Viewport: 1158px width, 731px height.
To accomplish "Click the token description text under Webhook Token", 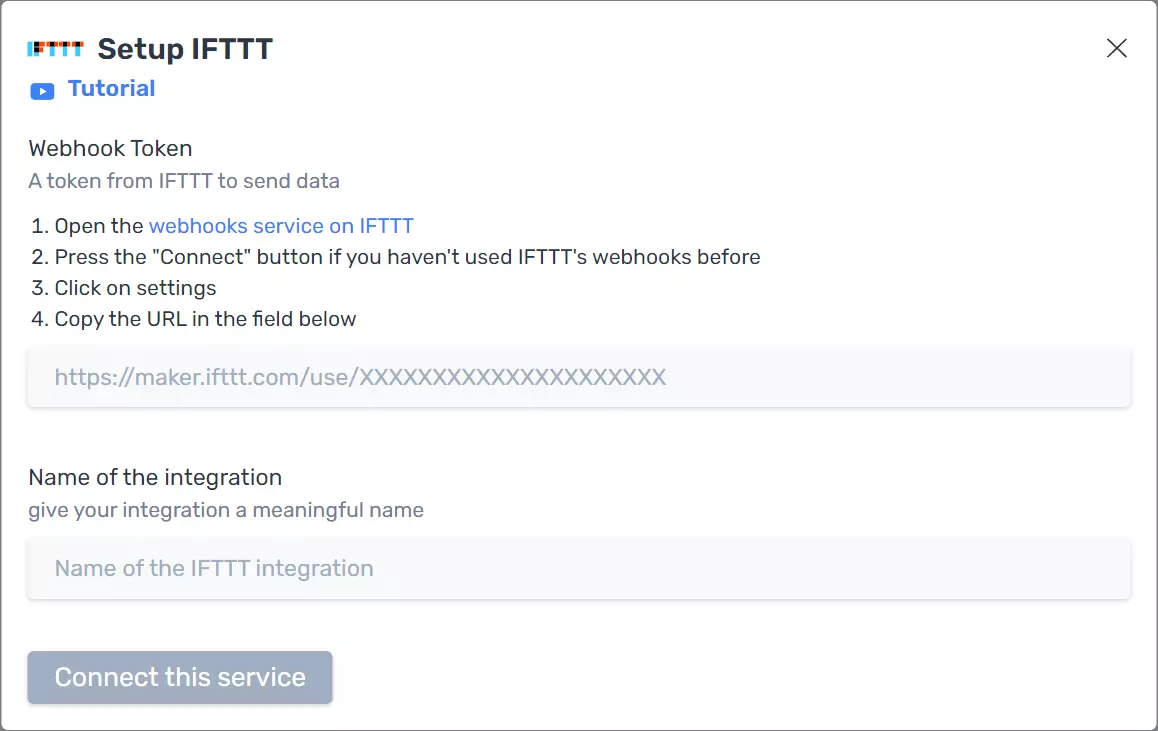I will click(184, 181).
